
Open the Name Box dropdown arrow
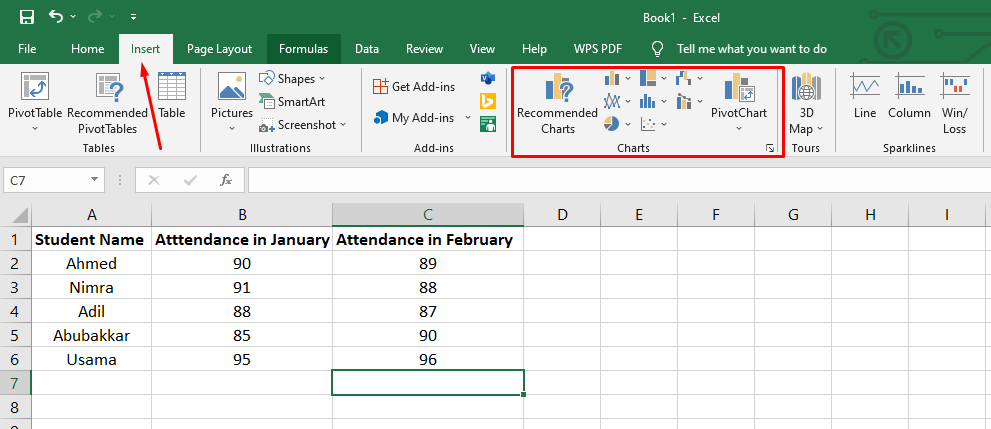click(x=95, y=180)
